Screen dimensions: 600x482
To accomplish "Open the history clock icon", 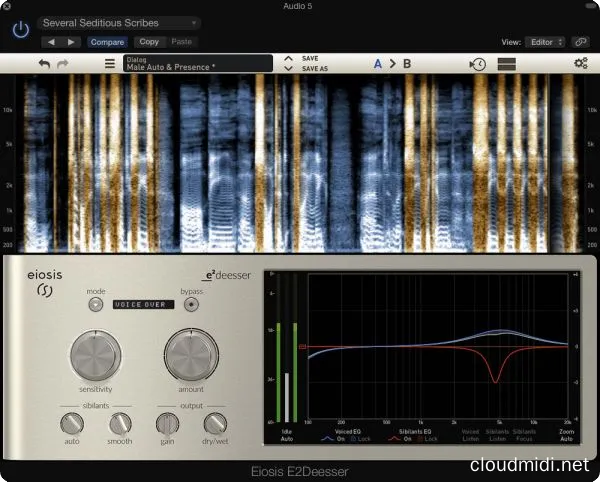I will coord(478,64).
